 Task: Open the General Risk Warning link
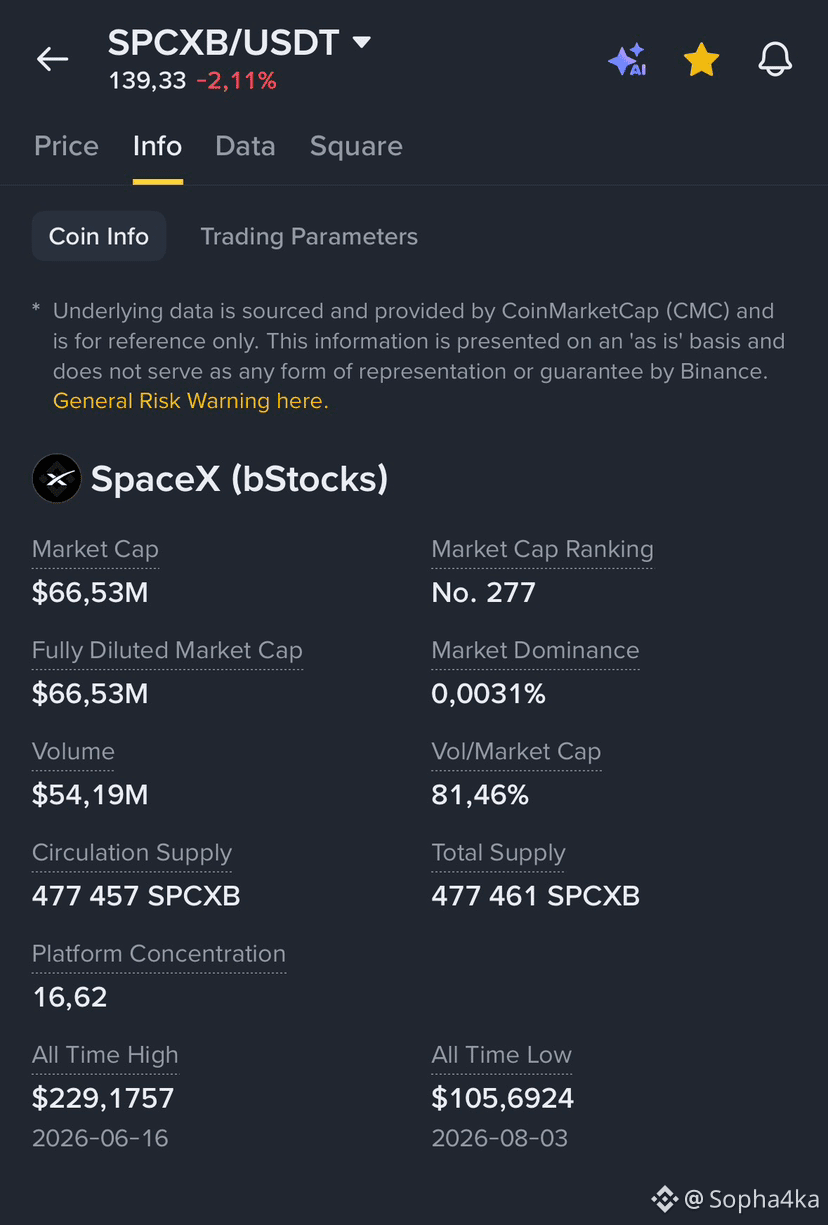(x=190, y=401)
